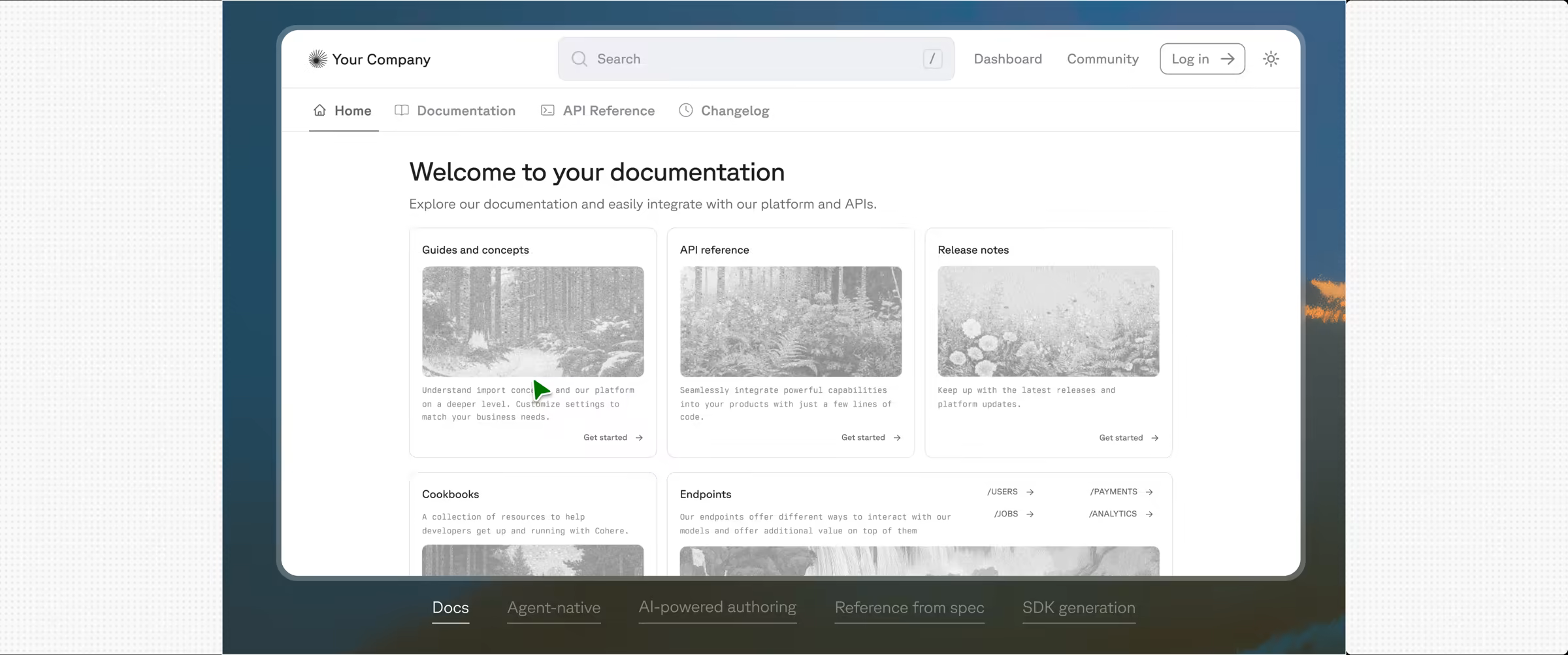The width and height of the screenshot is (1568, 655).
Task: Toggle the sun light/dark theme icon
Action: (x=1271, y=59)
